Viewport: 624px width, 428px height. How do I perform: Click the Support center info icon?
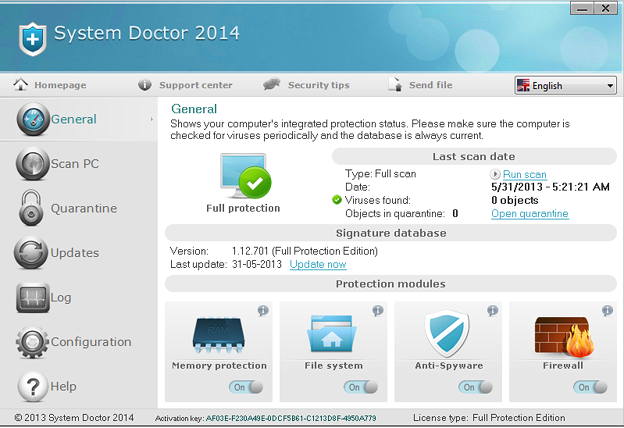pos(145,85)
